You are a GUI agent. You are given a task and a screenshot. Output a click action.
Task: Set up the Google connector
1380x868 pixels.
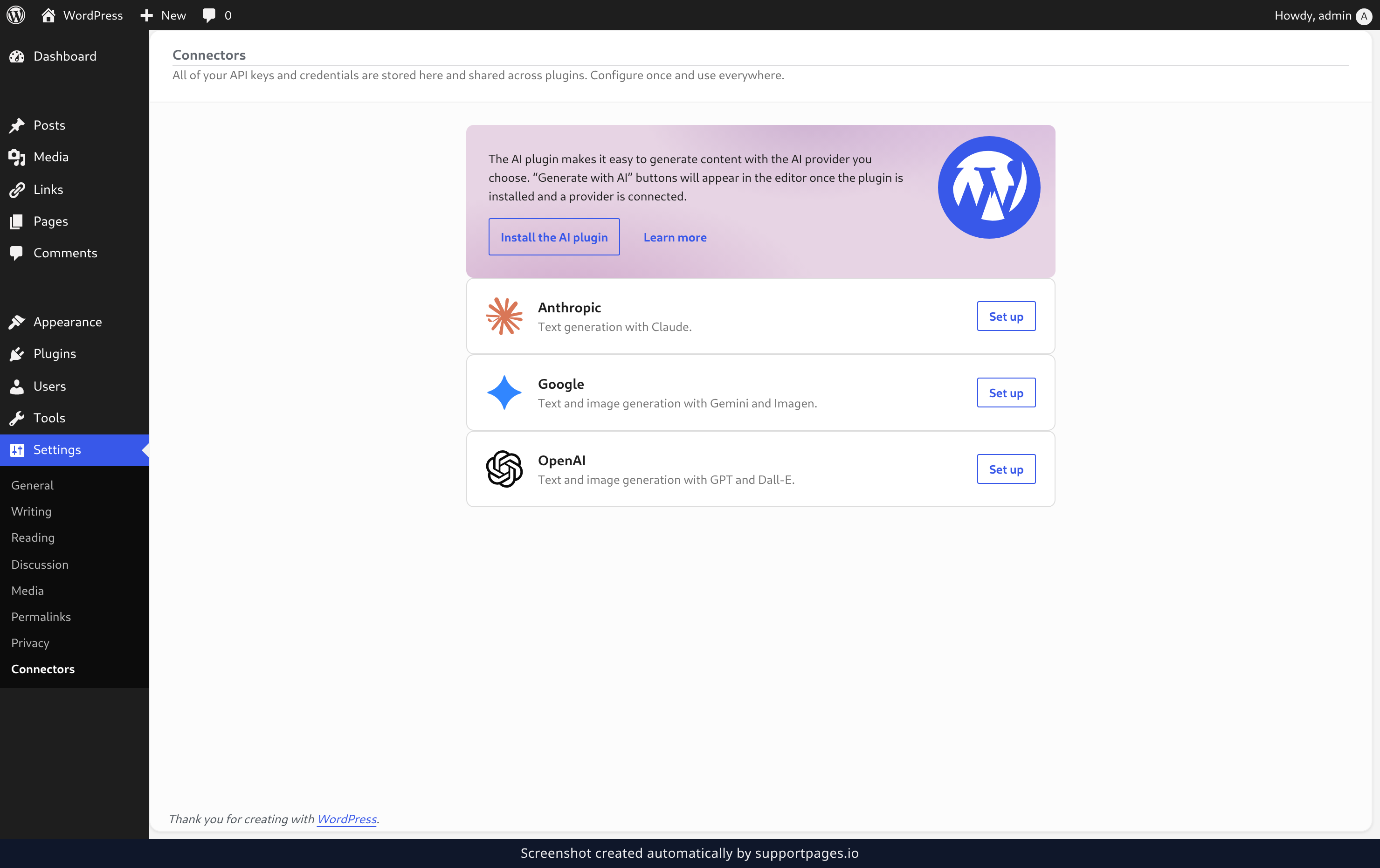tap(1006, 393)
